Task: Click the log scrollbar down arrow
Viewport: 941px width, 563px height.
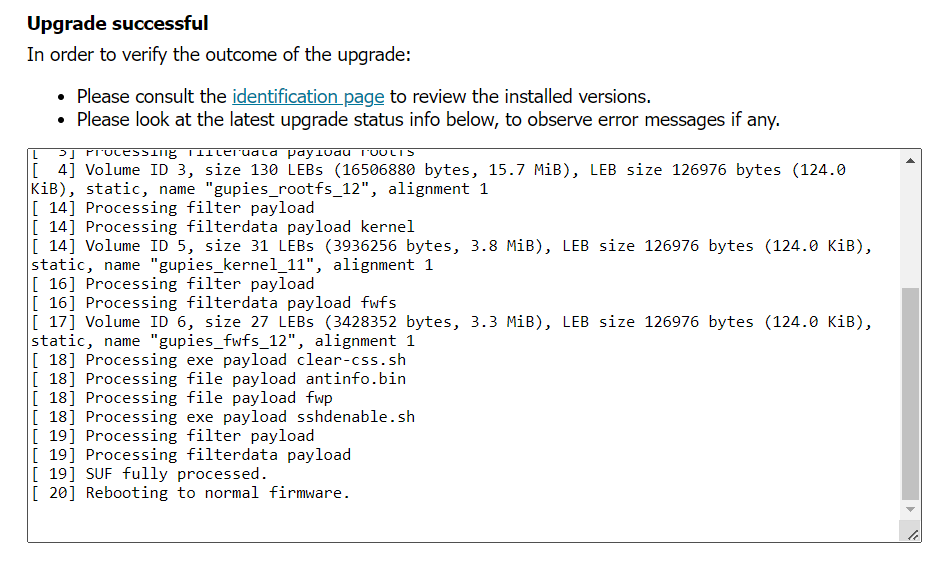Action: 910,510
